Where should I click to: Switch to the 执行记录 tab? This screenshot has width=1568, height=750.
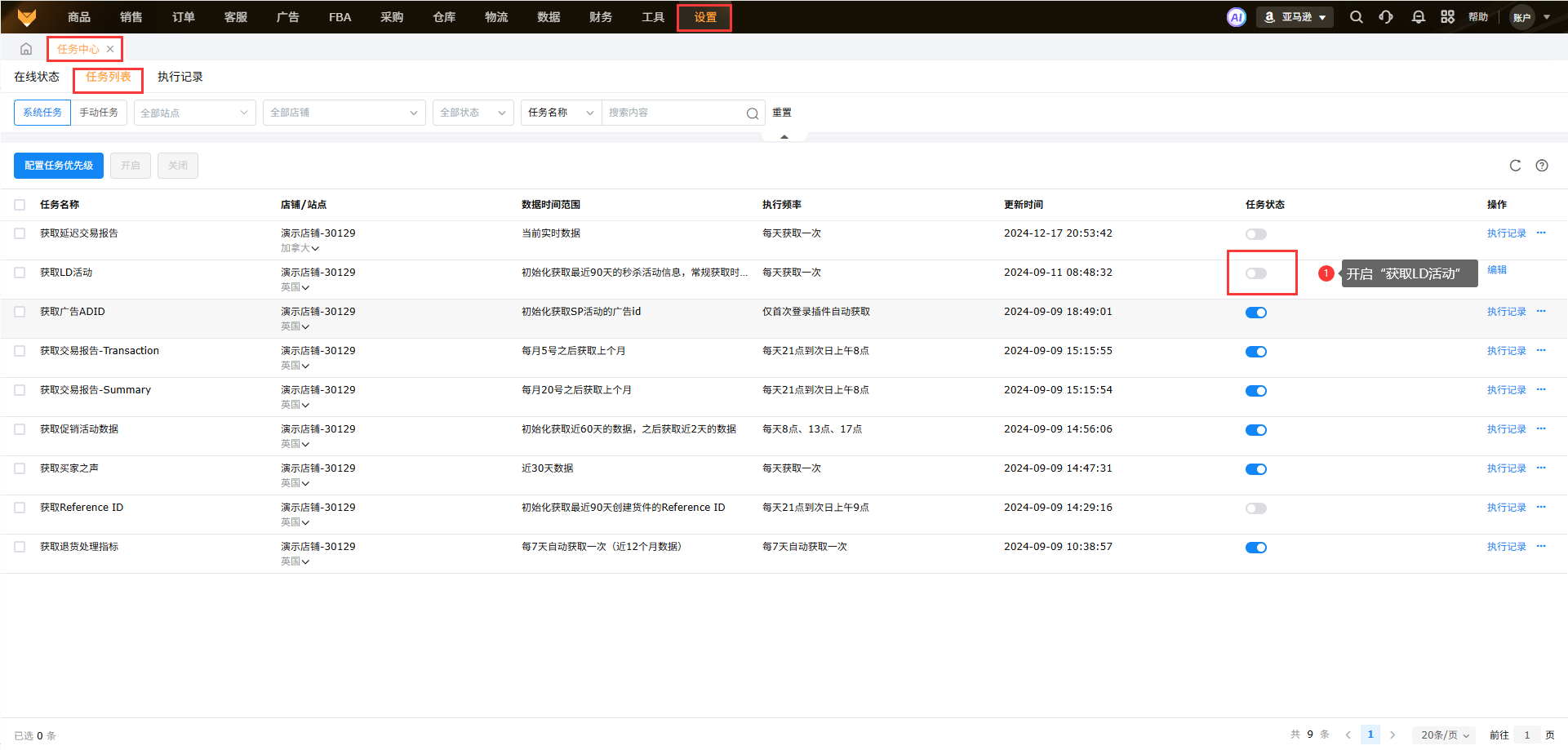180,77
